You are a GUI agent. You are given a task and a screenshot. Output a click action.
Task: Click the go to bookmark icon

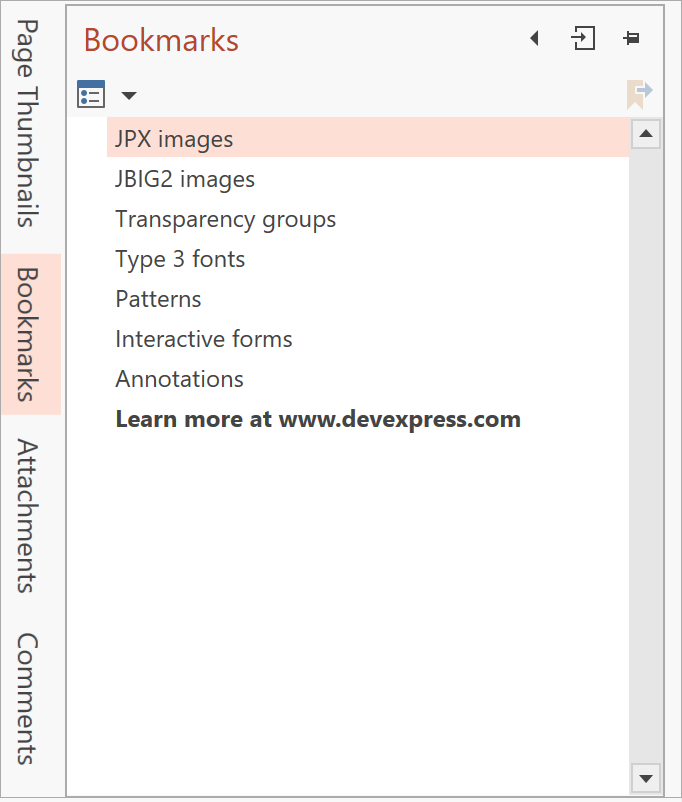pyautogui.click(x=639, y=94)
